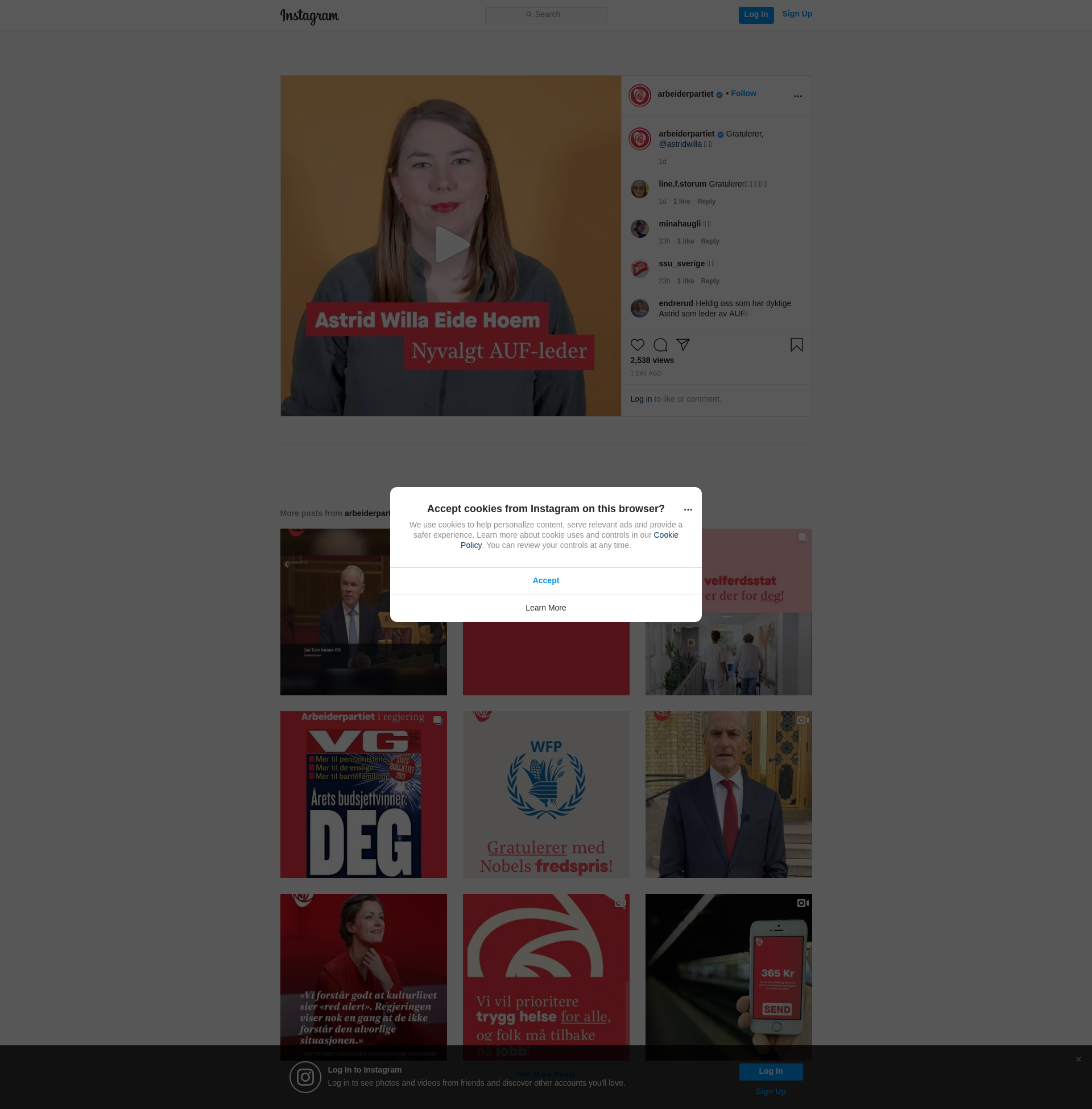Follow the arbeiderpartiet account
The height and width of the screenshot is (1109, 1092).
(743, 93)
